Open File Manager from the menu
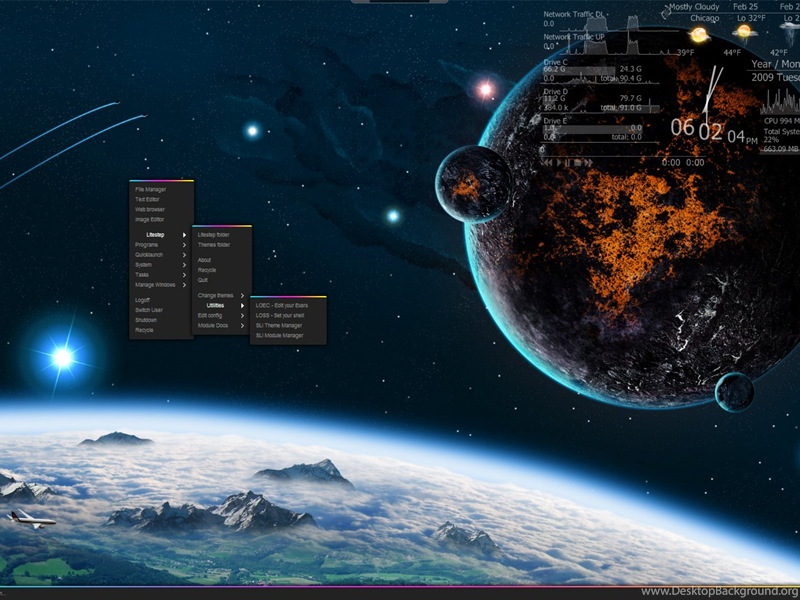The width and height of the screenshot is (800, 600). click(151, 189)
